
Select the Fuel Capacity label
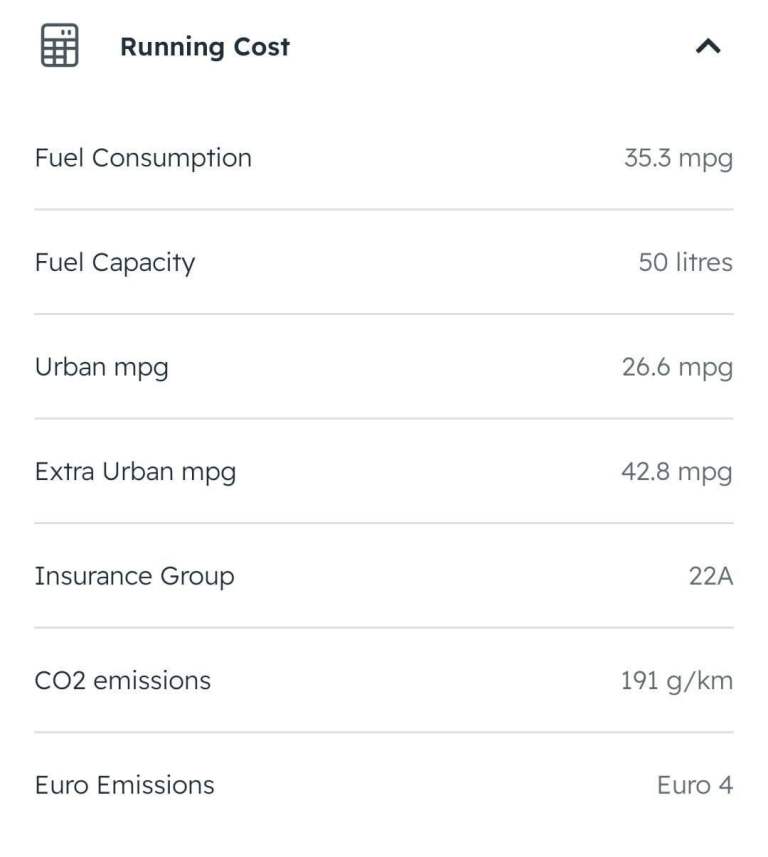(115, 263)
